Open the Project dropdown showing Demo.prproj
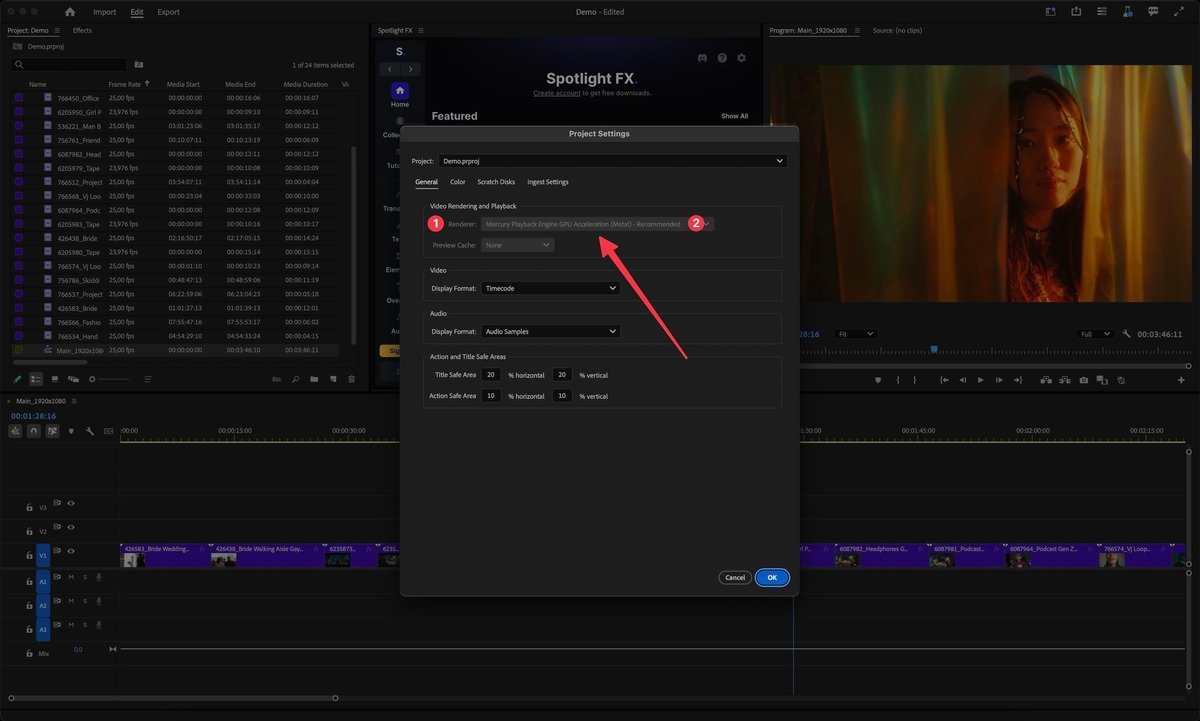 pyautogui.click(x=617, y=160)
